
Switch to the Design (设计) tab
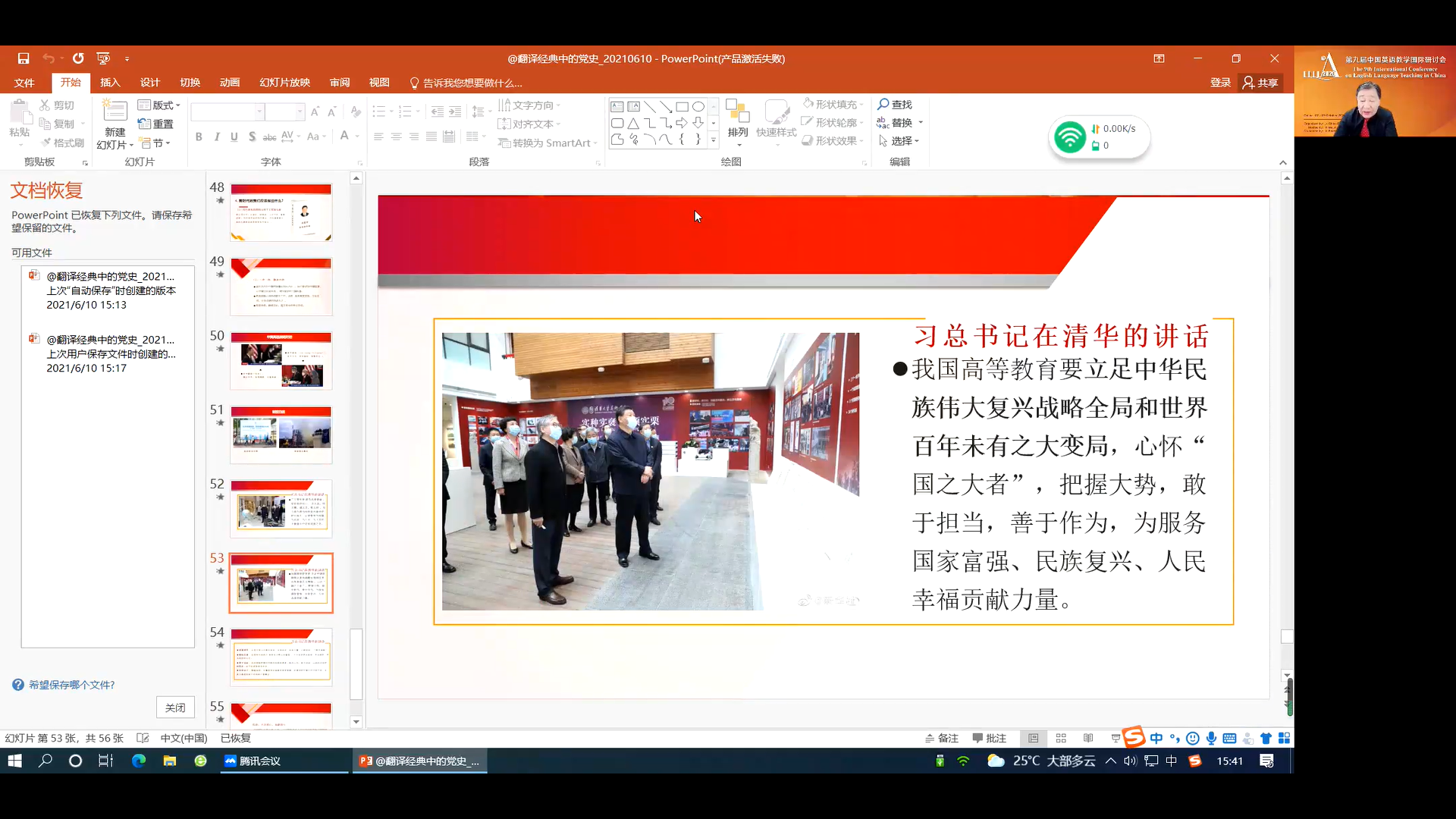150,83
